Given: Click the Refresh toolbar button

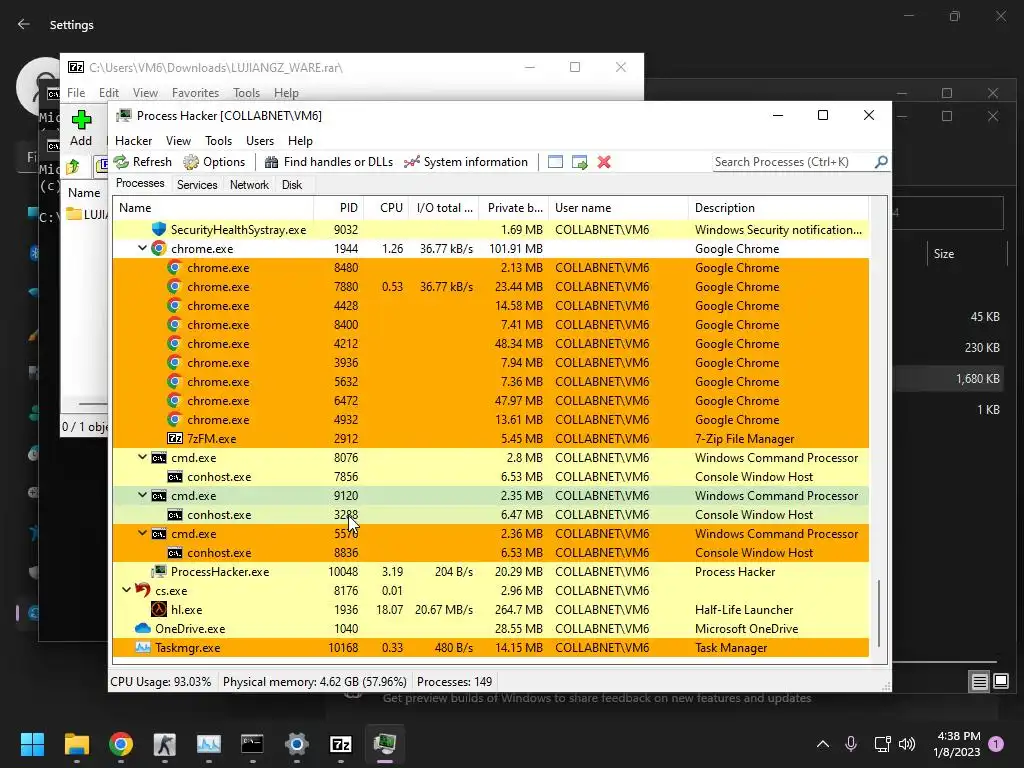Looking at the screenshot, I should (x=142, y=162).
